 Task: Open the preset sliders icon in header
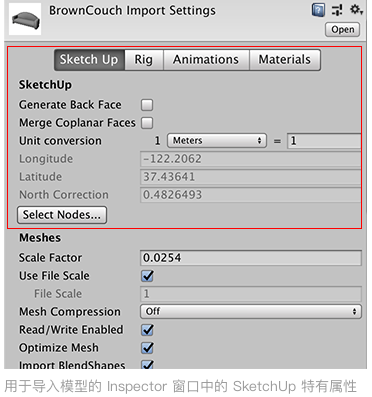point(337,10)
